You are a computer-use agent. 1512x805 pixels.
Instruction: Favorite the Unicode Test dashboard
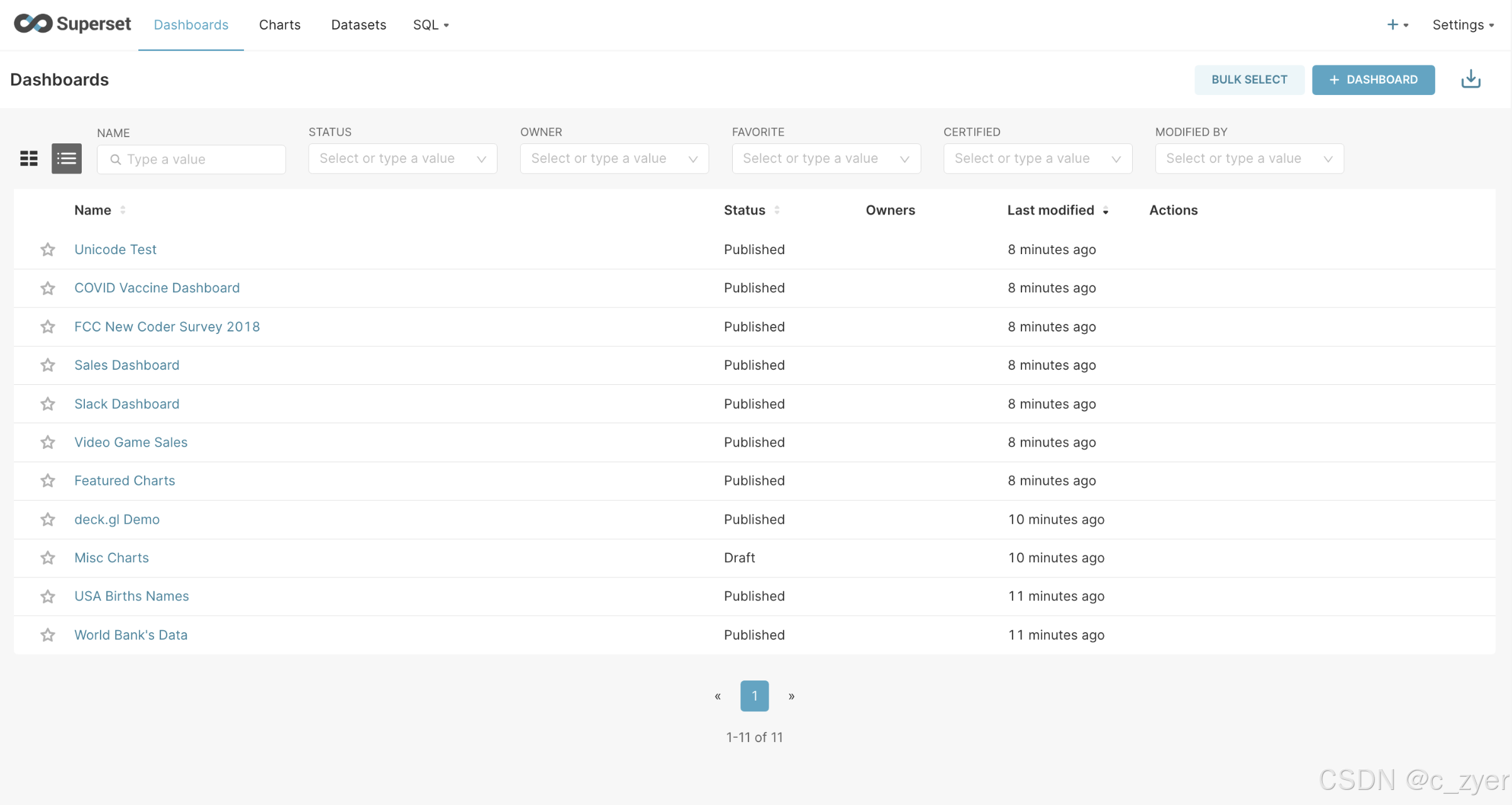coord(48,250)
